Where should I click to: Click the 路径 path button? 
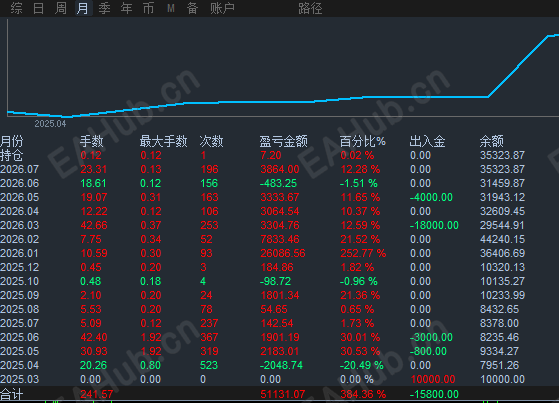point(310,8)
